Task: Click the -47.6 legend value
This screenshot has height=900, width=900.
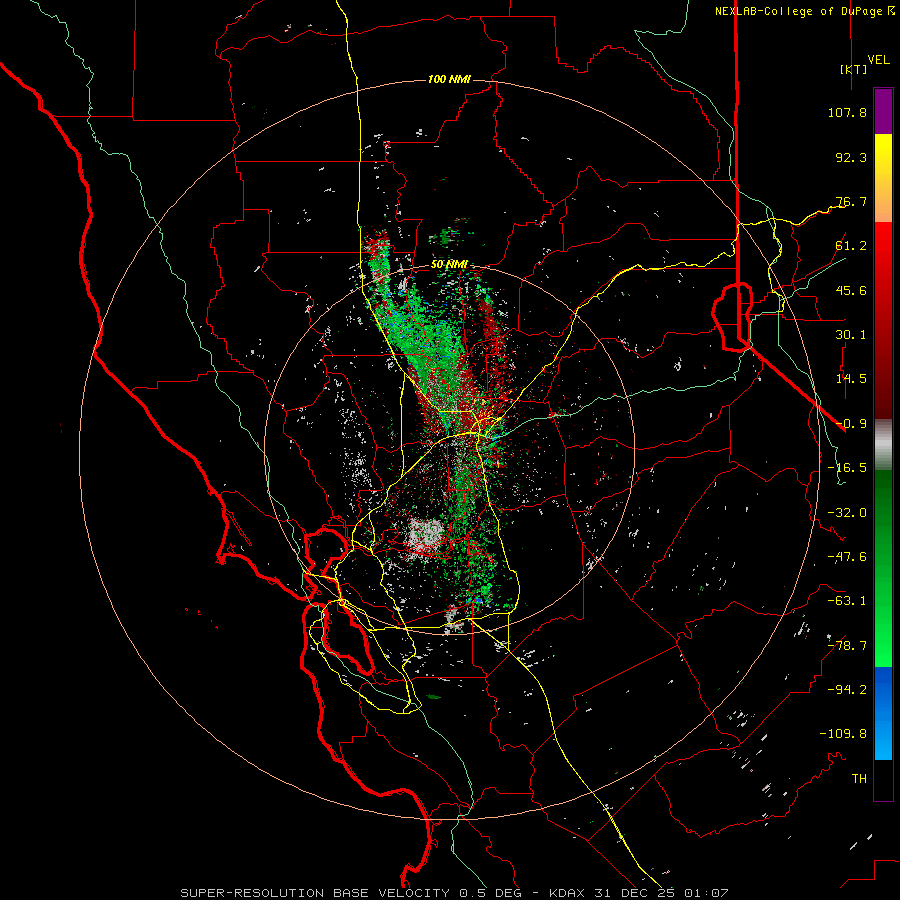Action: point(847,557)
